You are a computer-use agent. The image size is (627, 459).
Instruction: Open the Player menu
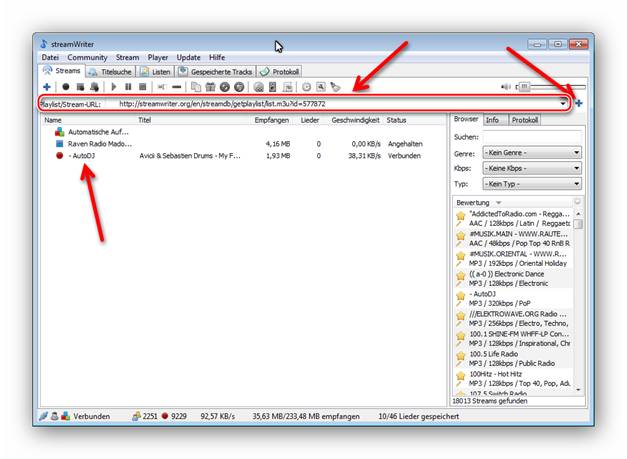coord(158,58)
